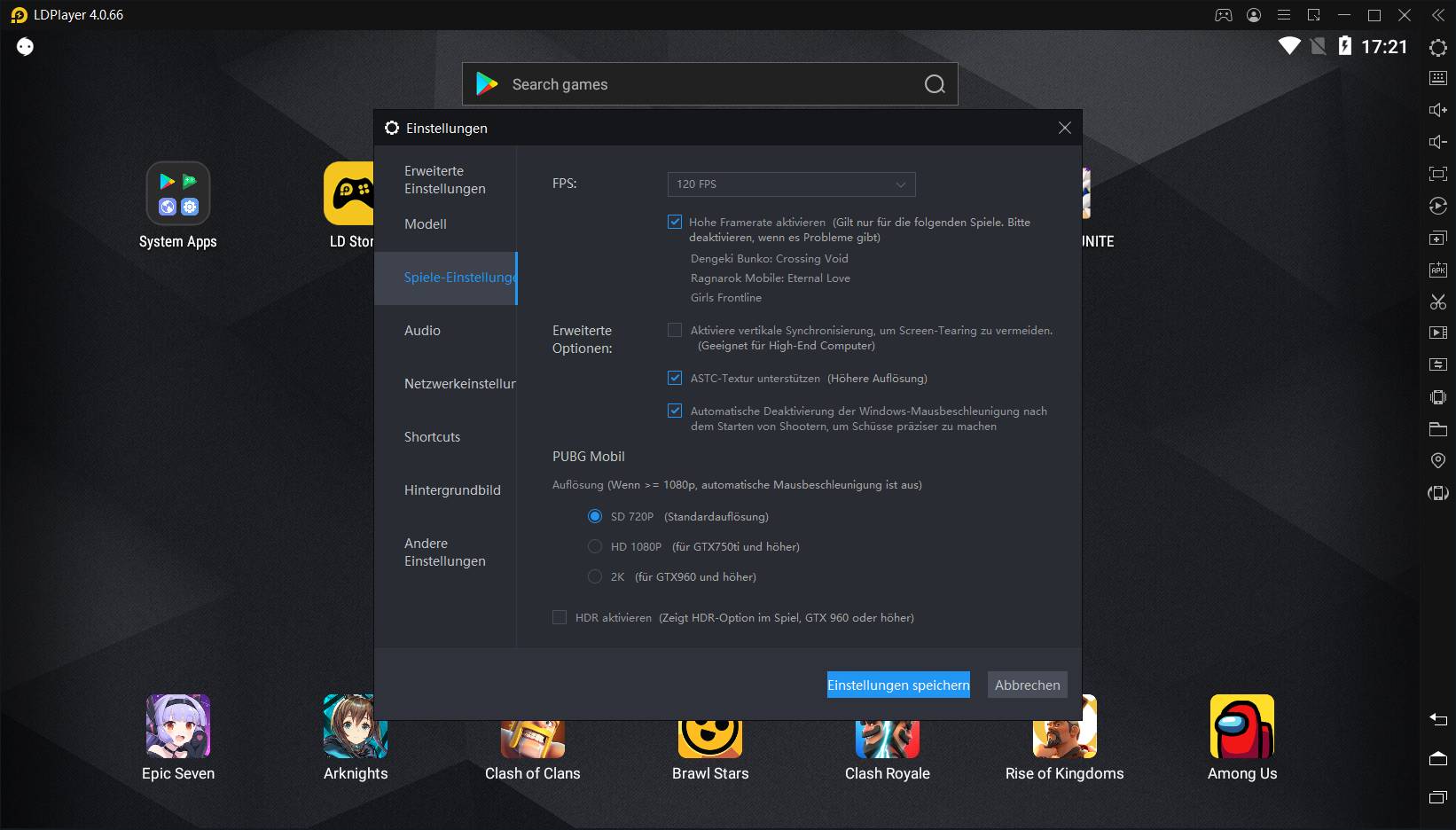Open the operation recorder icon
This screenshot has height=830, width=1456.
(1438, 206)
